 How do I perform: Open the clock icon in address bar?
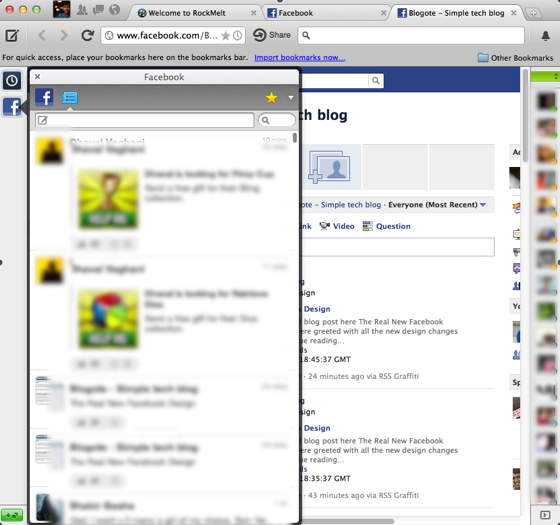[238, 36]
